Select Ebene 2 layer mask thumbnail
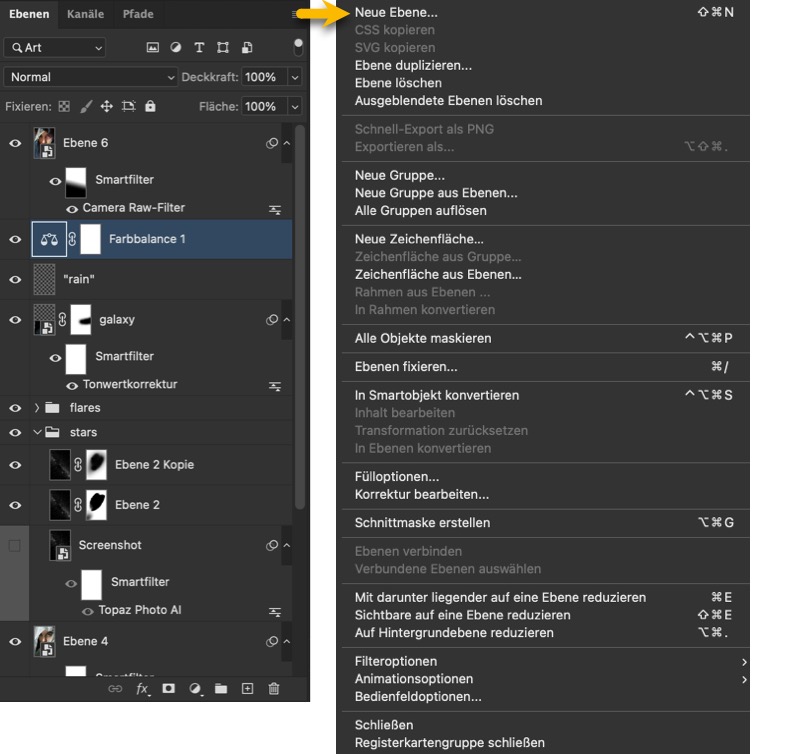 (96, 505)
